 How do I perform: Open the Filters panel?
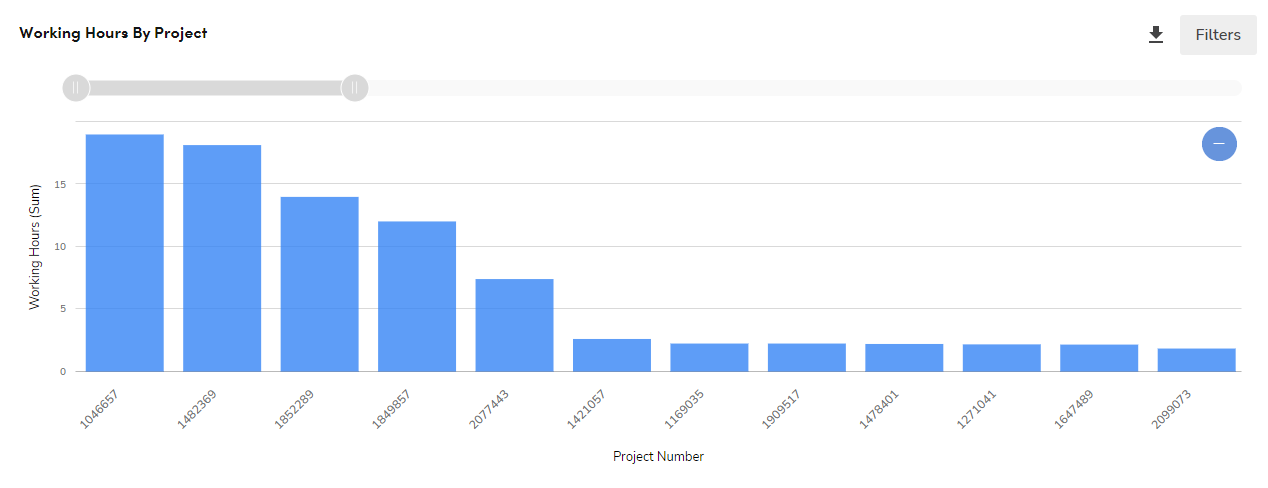(1218, 35)
